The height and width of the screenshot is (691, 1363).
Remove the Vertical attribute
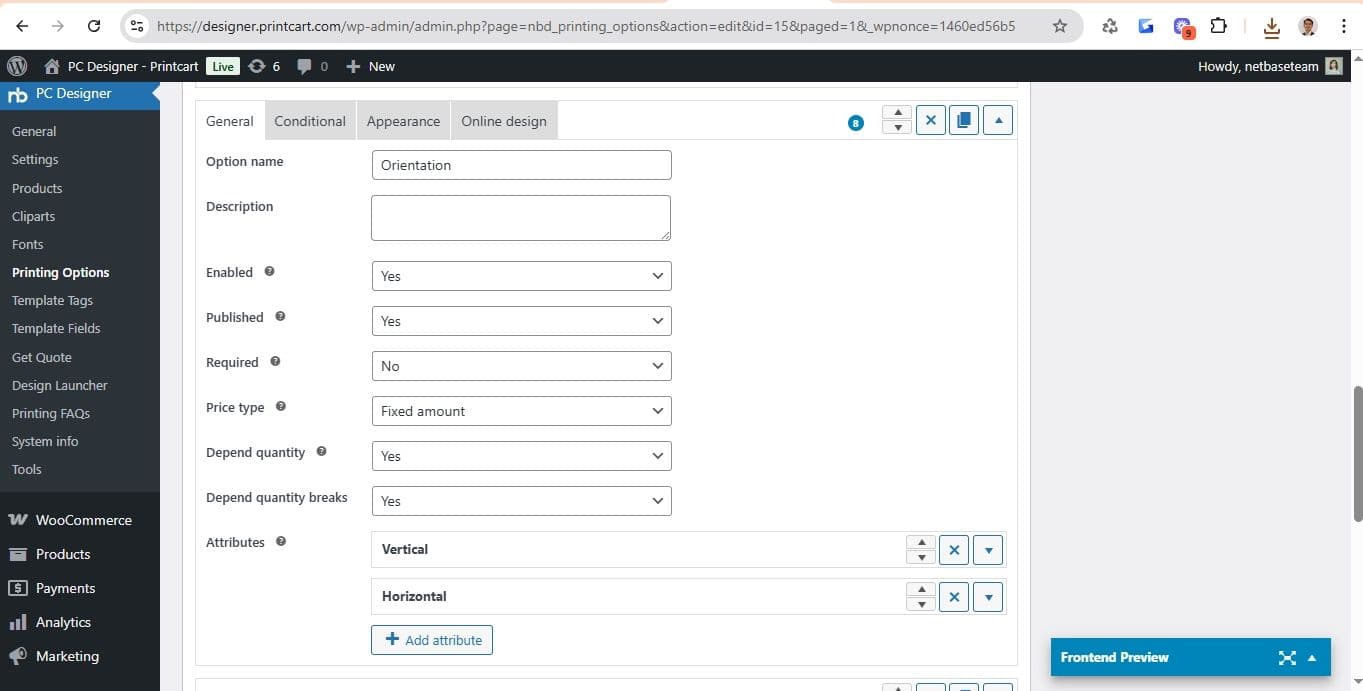(x=954, y=549)
